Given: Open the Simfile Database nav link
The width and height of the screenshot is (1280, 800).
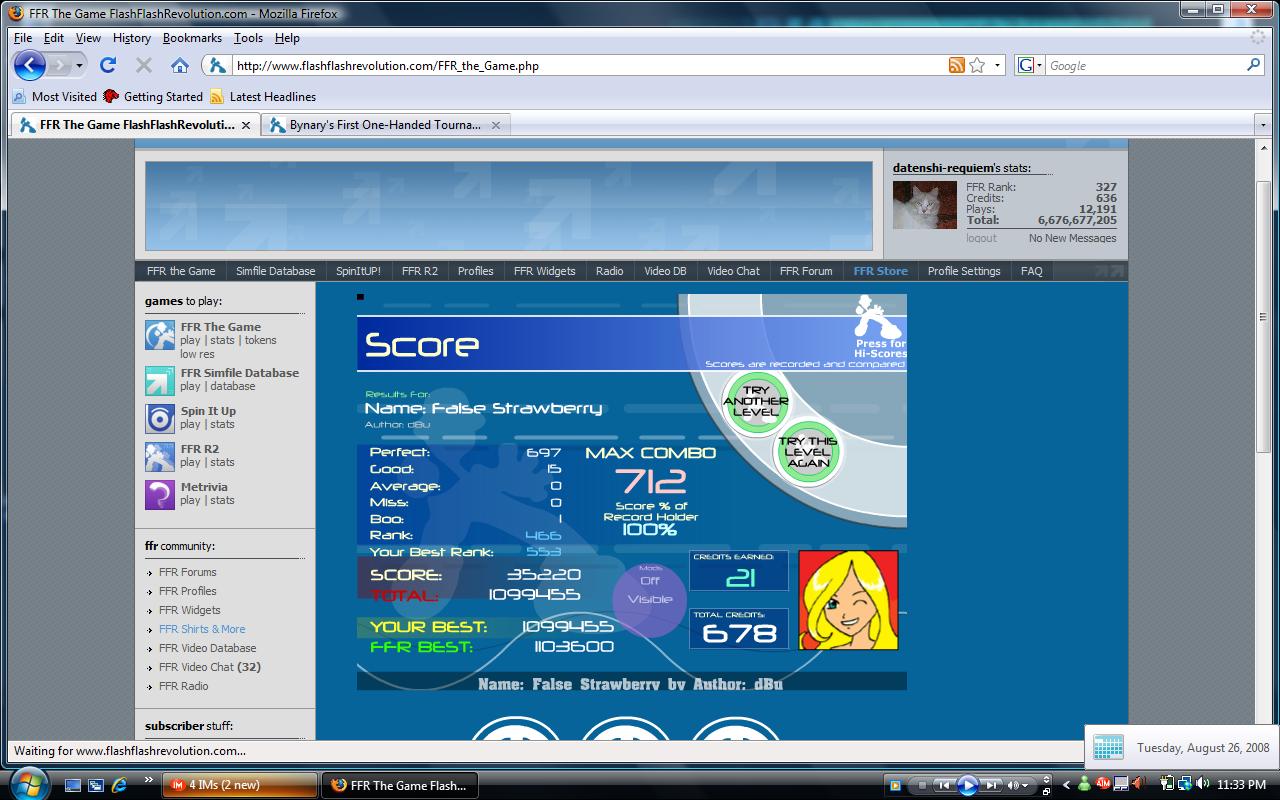Looking at the screenshot, I should [275, 271].
